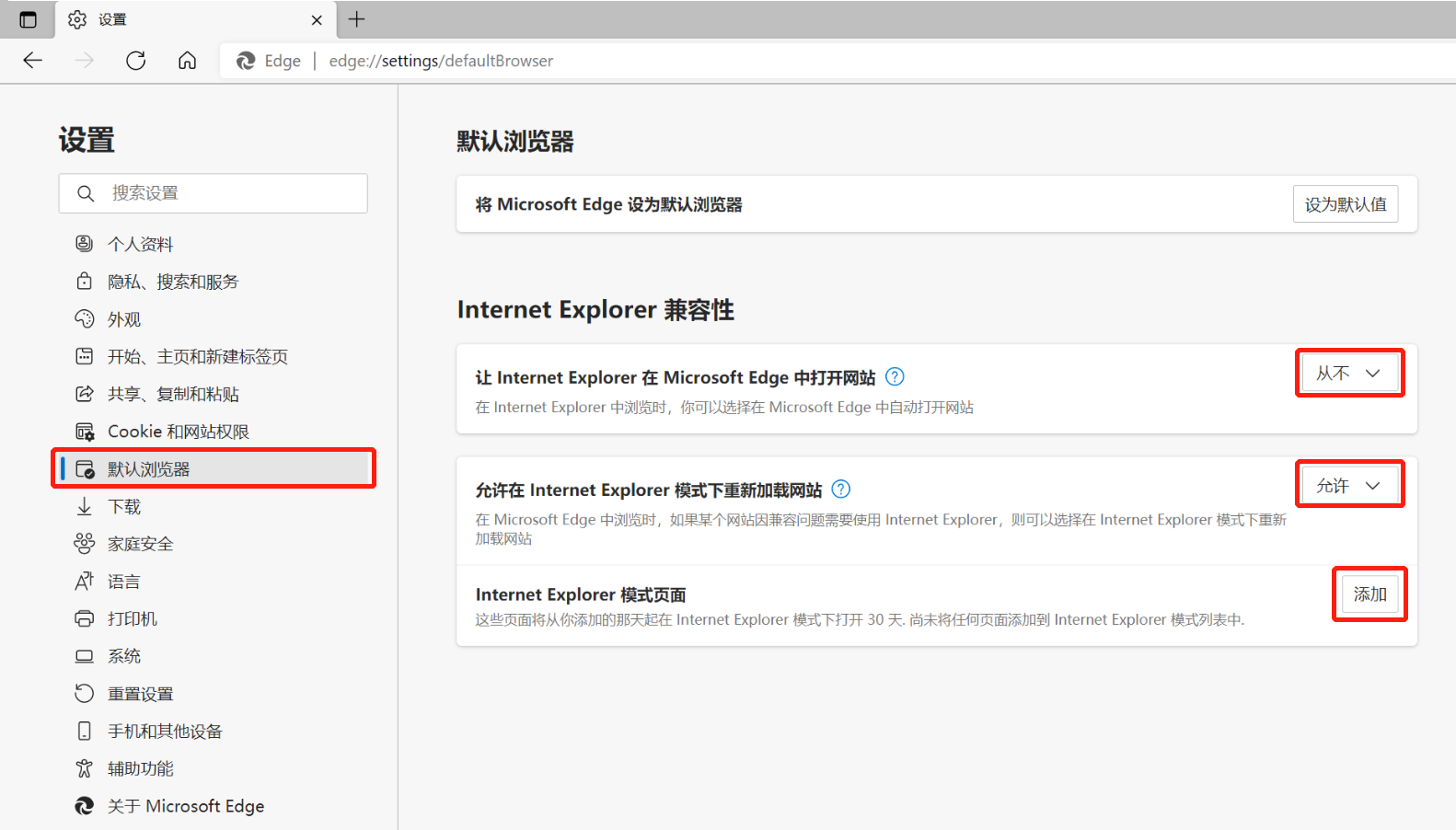Select 关于 Microsoft Edge in sidebar
This screenshot has height=830, width=1456.
point(185,806)
